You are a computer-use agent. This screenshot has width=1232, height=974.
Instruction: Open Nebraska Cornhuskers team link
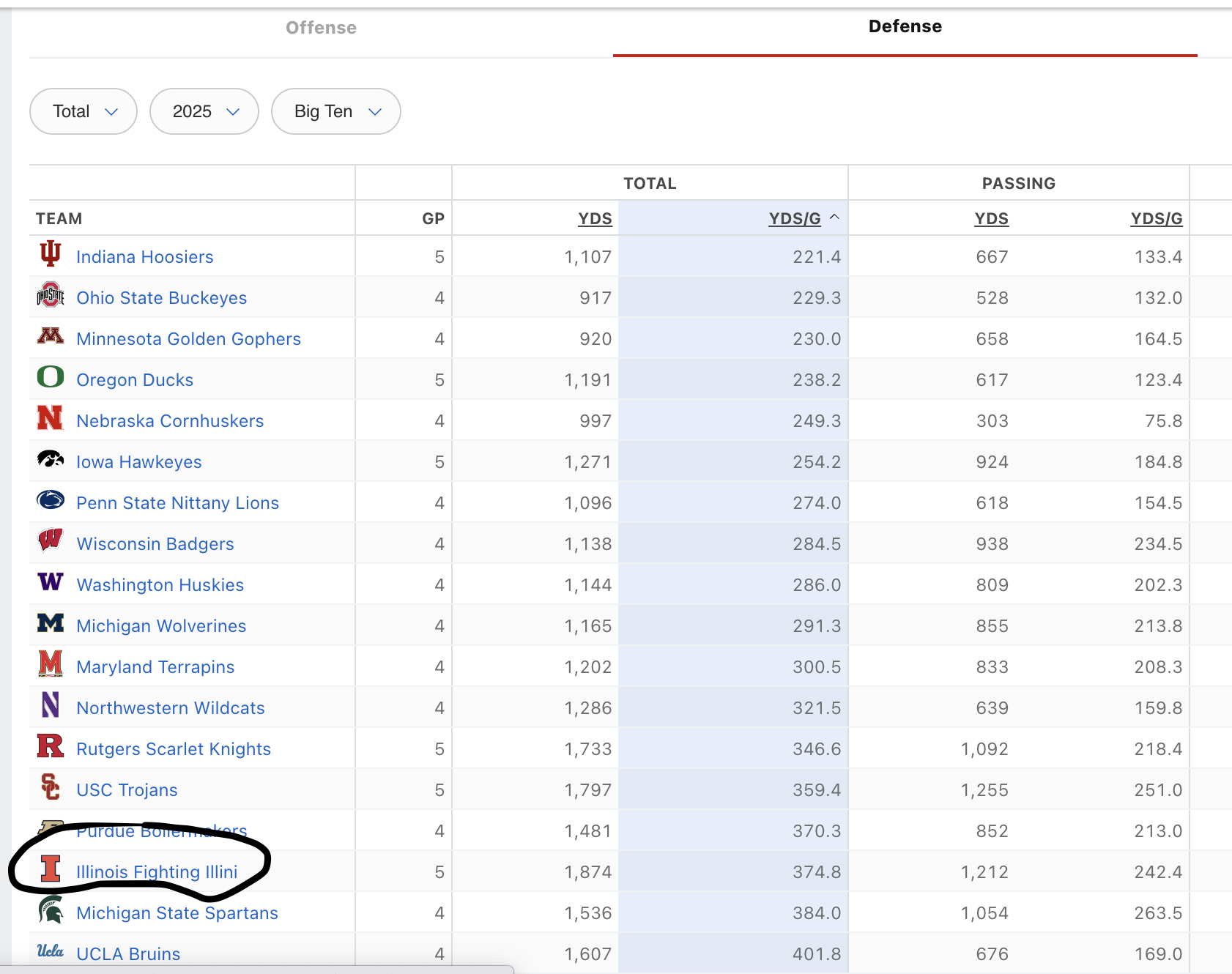[170, 421]
